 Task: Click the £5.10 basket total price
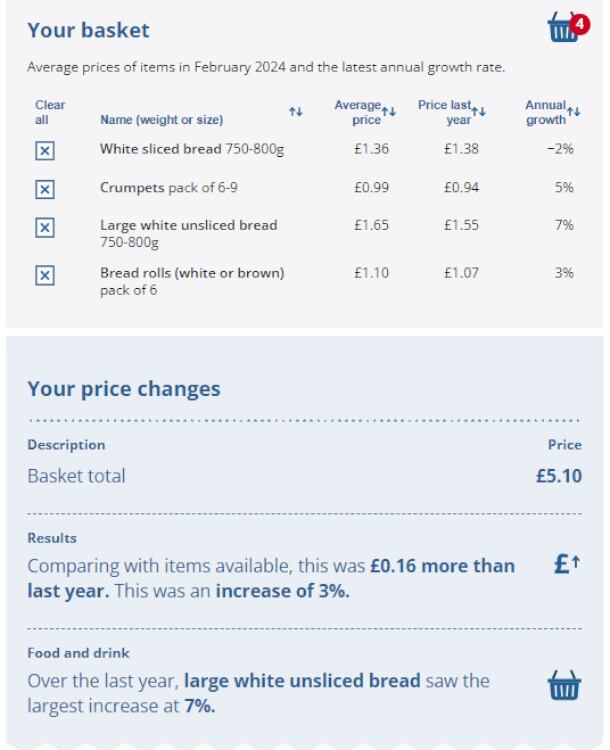(x=559, y=476)
